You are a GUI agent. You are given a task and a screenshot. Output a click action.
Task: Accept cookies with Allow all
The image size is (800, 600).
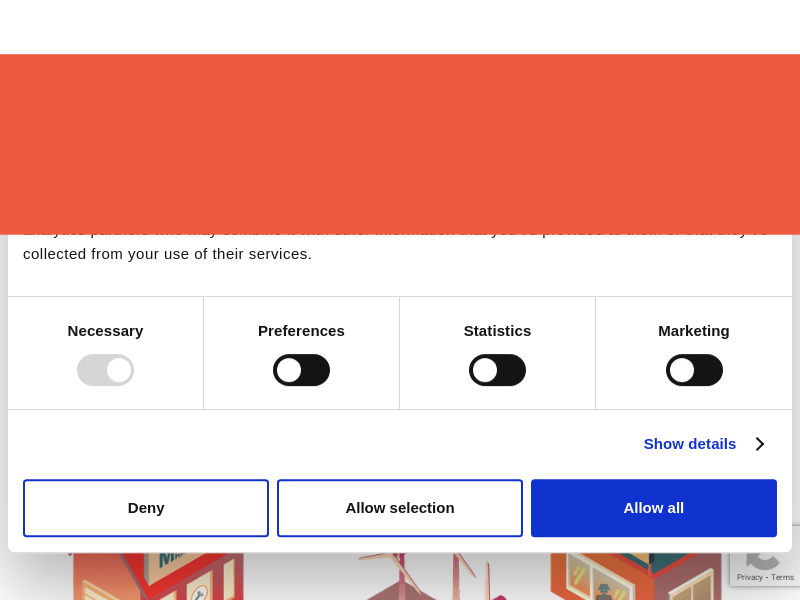click(x=654, y=508)
